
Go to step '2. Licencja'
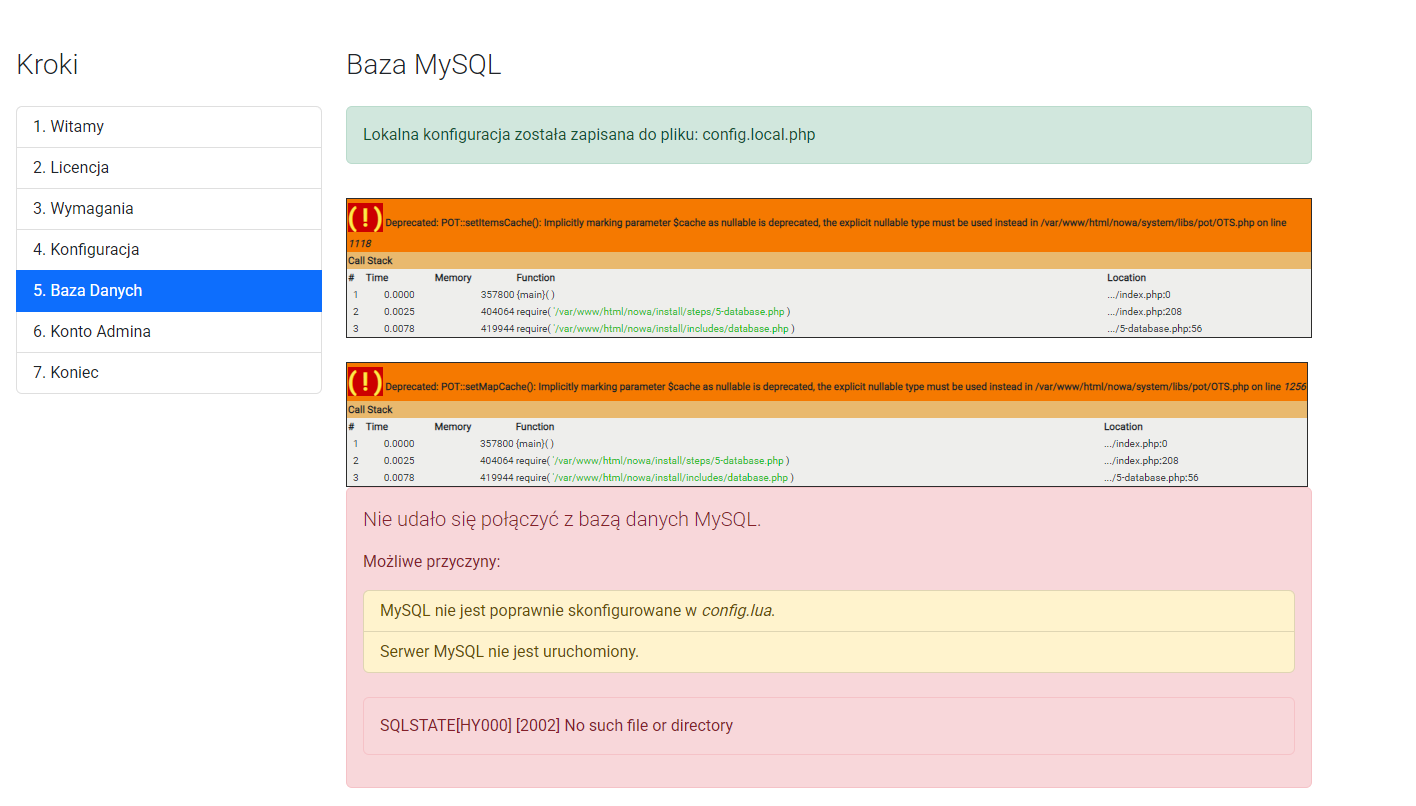(x=169, y=168)
